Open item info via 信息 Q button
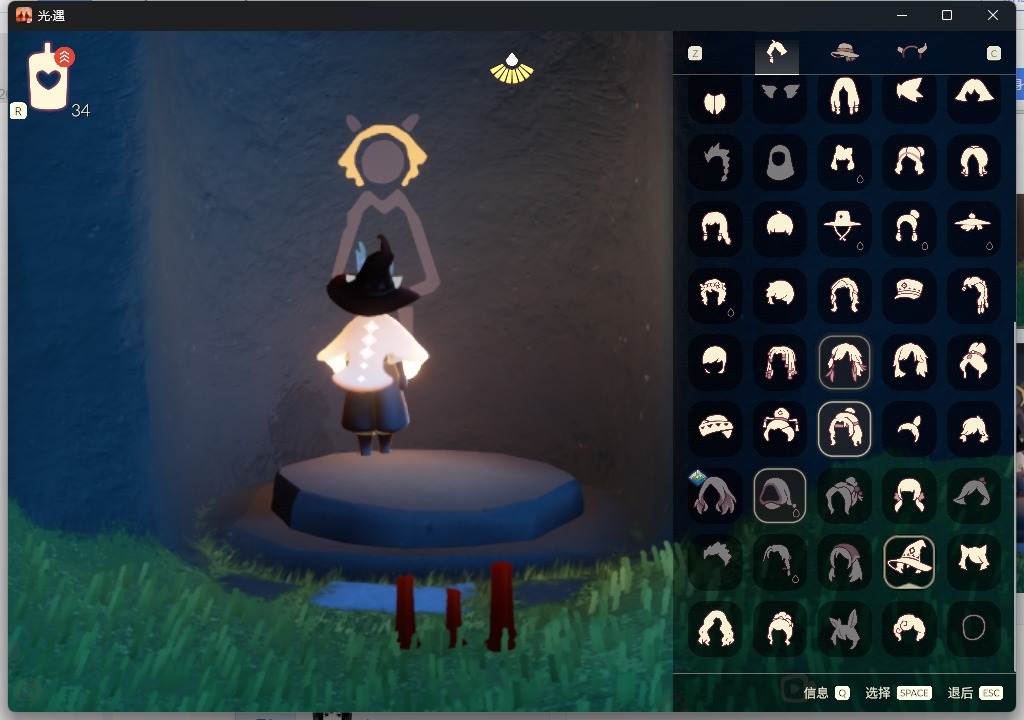This screenshot has width=1024, height=720. tap(826, 693)
